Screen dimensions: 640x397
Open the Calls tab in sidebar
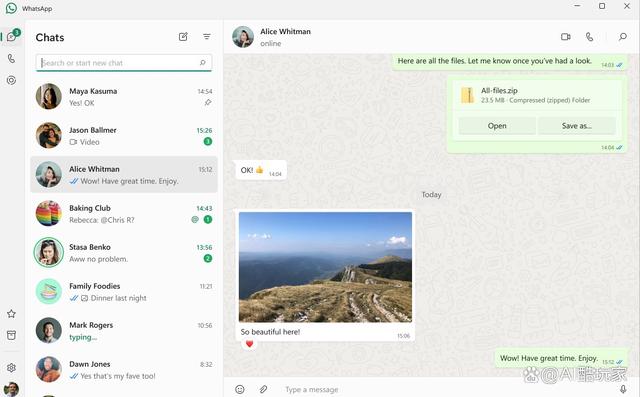point(11,58)
